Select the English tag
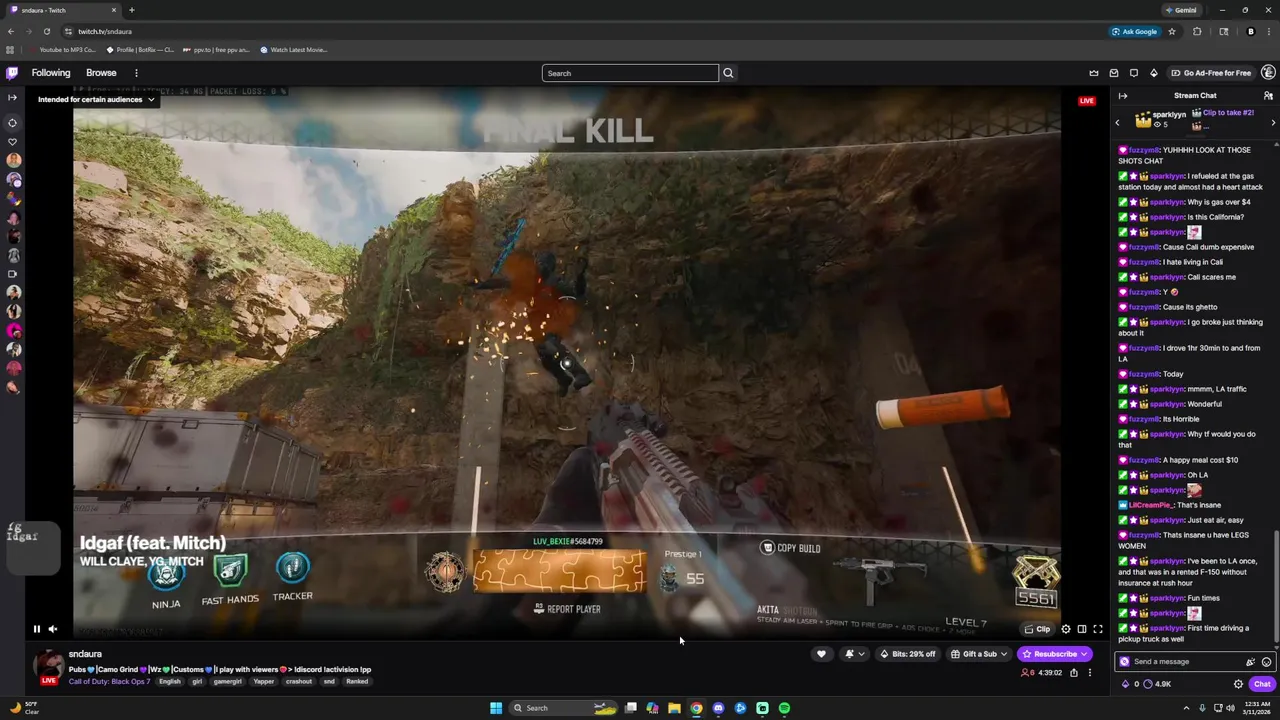1280x720 pixels. pyautogui.click(x=170, y=682)
